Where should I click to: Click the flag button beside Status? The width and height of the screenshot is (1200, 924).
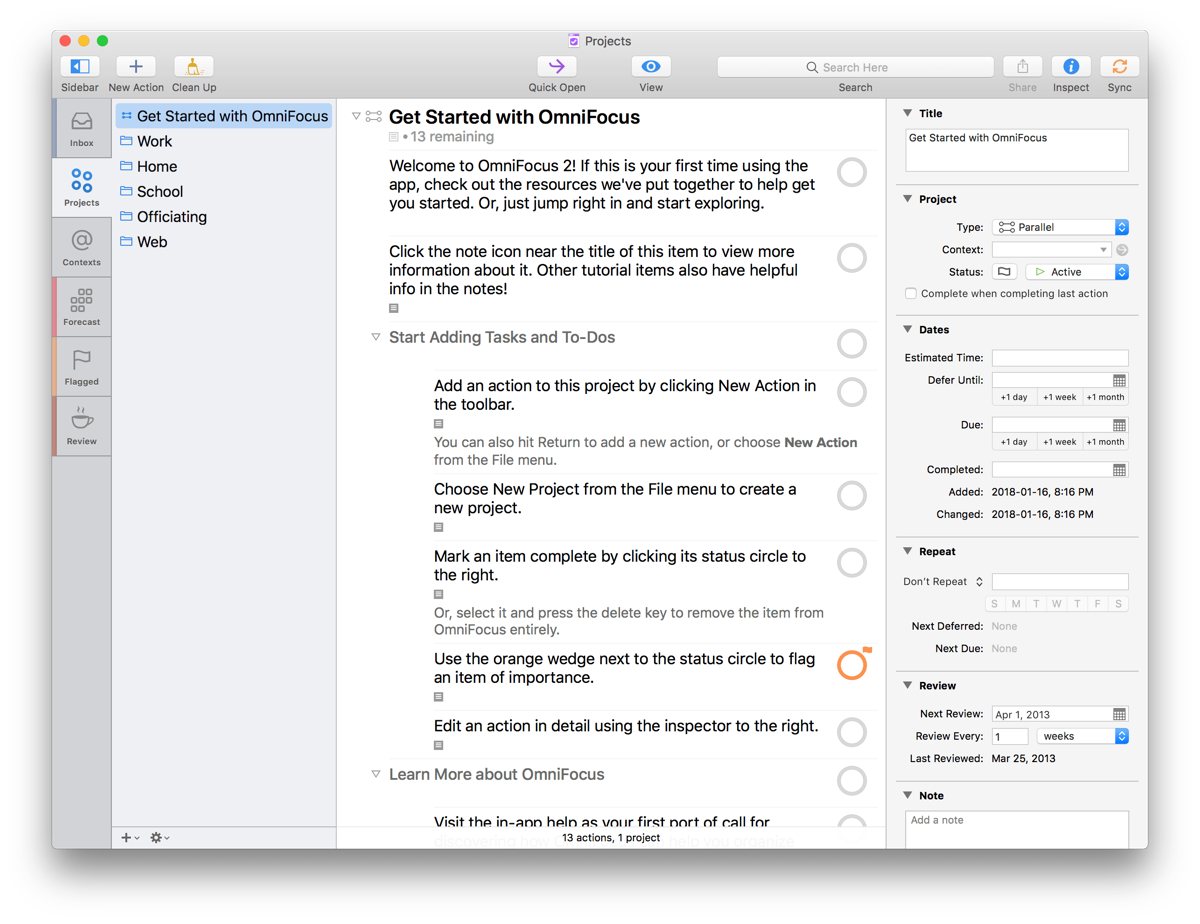coord(1005,272)
